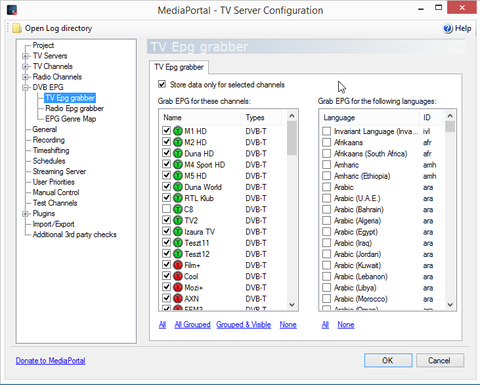This screenshot has height=385, width=480.
Task: Check the Invariant Language checkbox
Action: 327,131
